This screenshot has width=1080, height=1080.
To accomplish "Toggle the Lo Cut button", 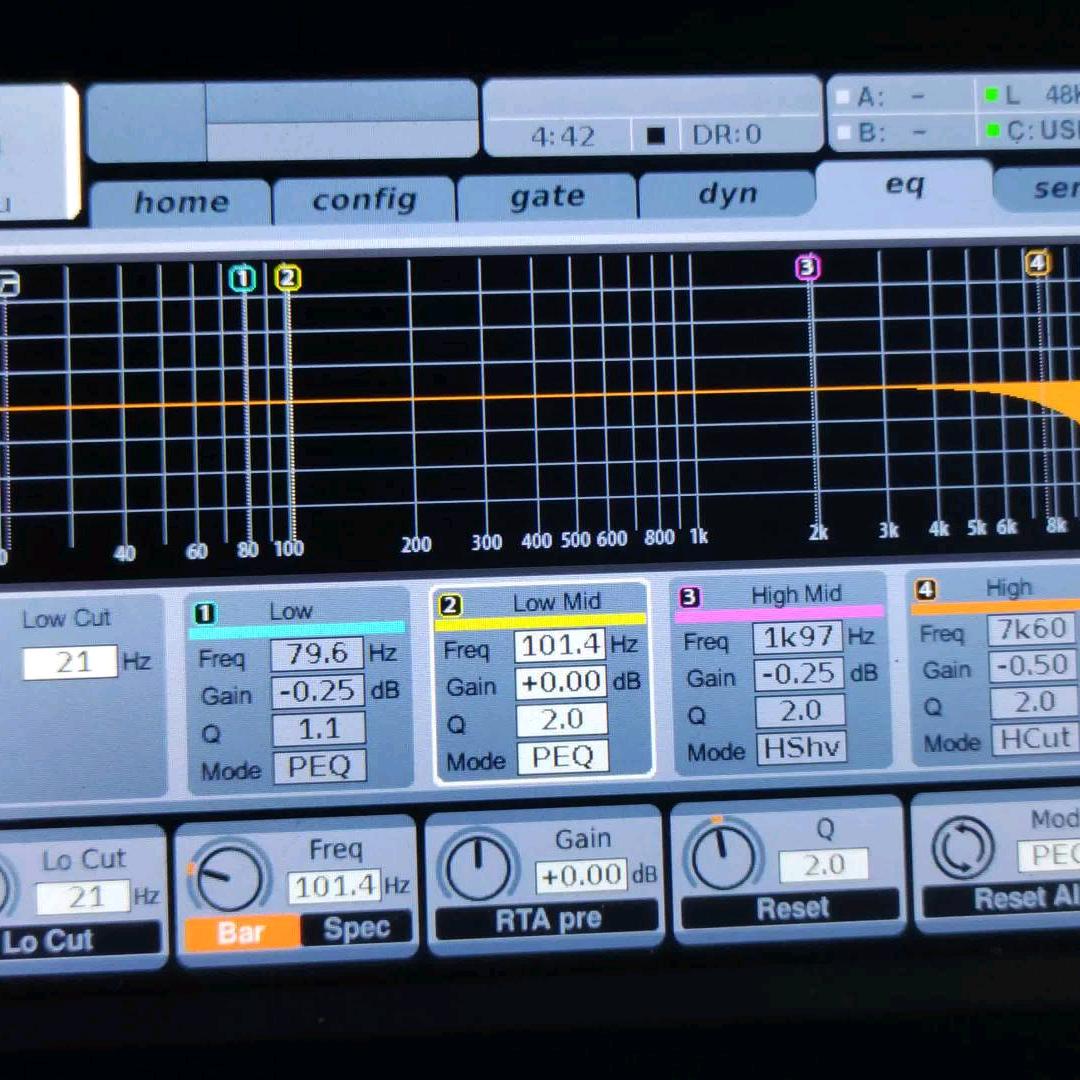I will pyautogui.click(x=80, y=940).
